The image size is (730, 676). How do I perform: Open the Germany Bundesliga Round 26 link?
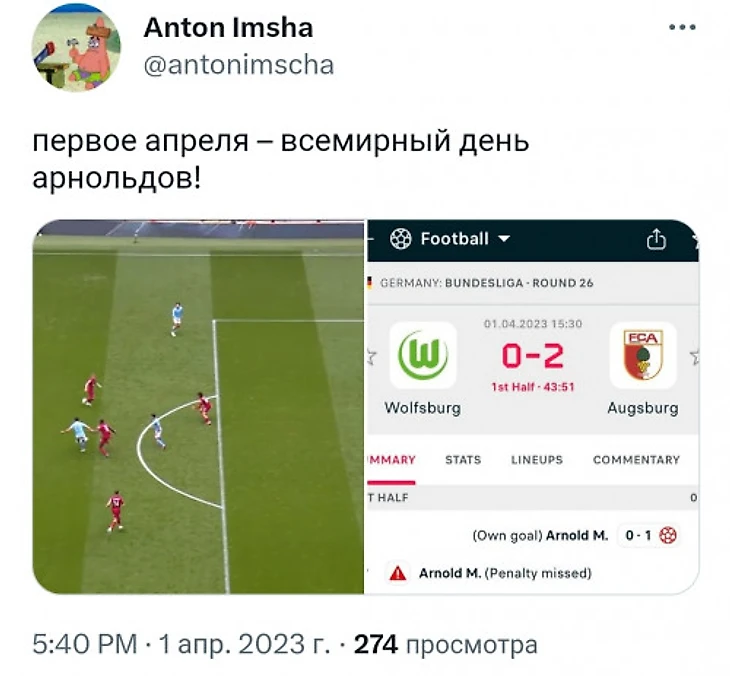tap(487, 283)
